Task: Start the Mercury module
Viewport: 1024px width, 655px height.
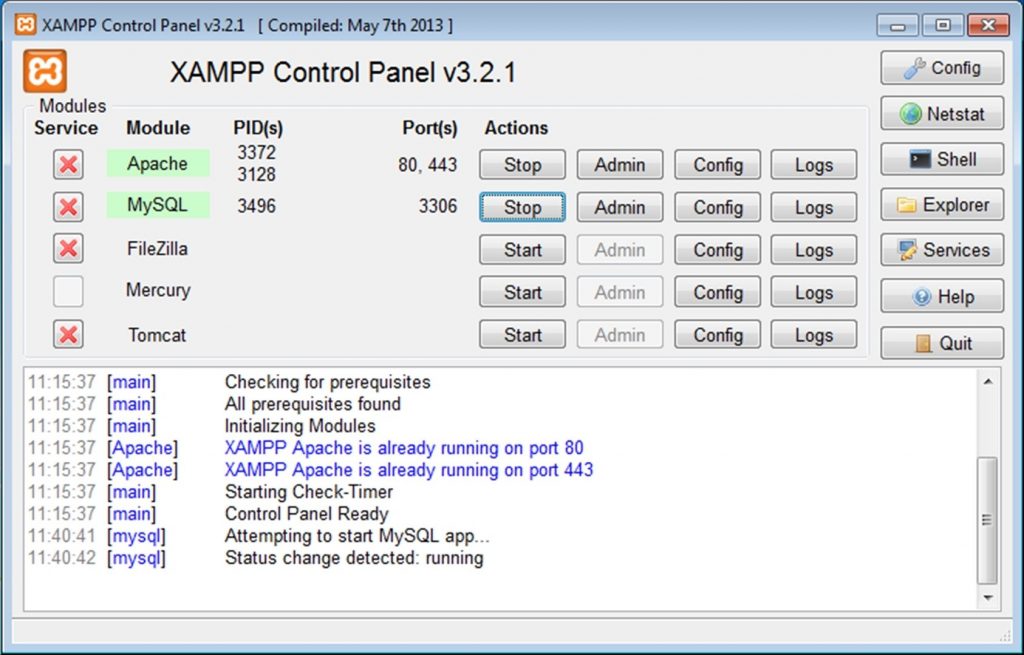Action: click(x=522, y=292)
